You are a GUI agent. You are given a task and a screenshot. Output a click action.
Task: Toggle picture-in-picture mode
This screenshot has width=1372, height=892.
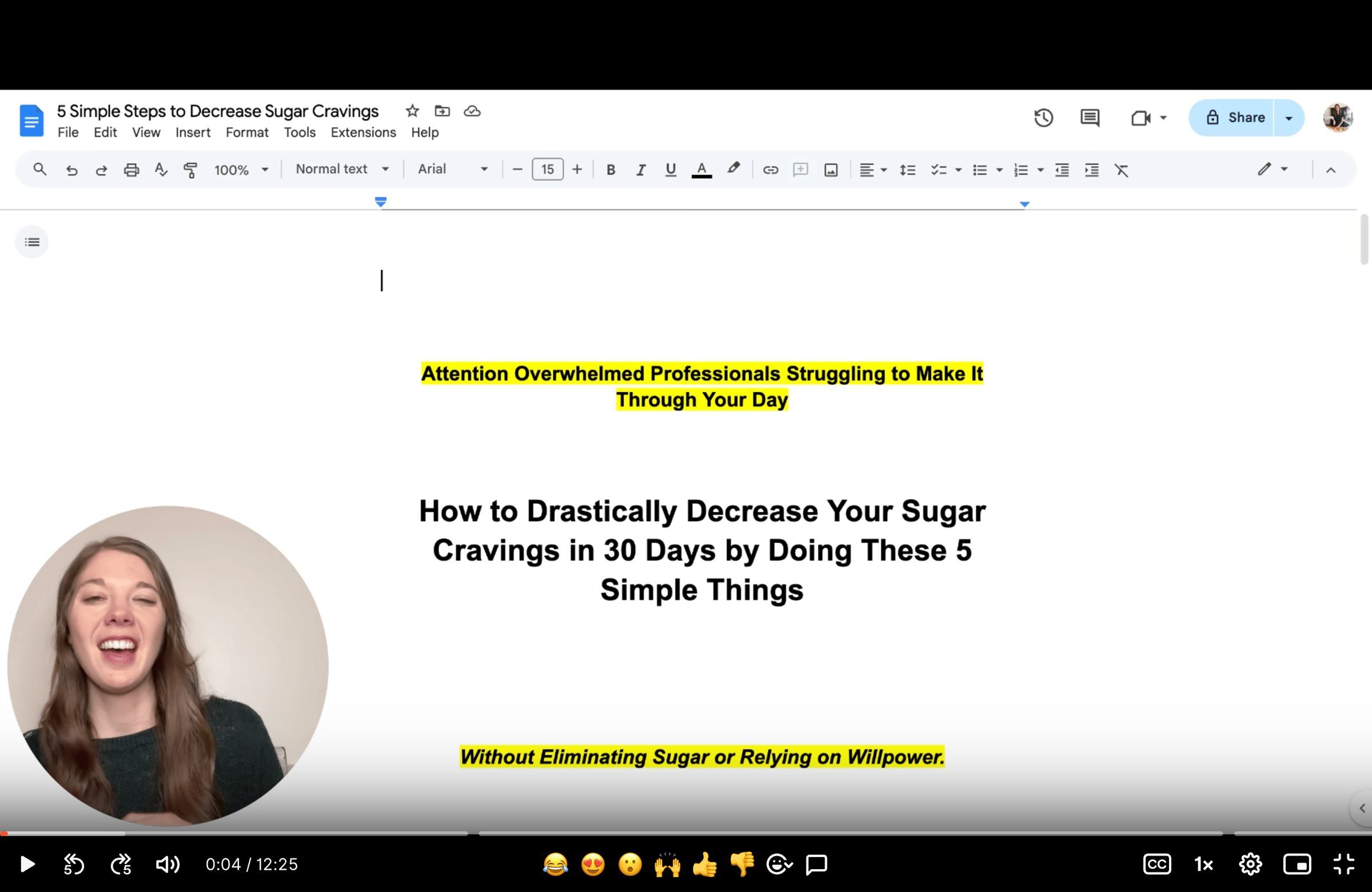click(1297, 865)
